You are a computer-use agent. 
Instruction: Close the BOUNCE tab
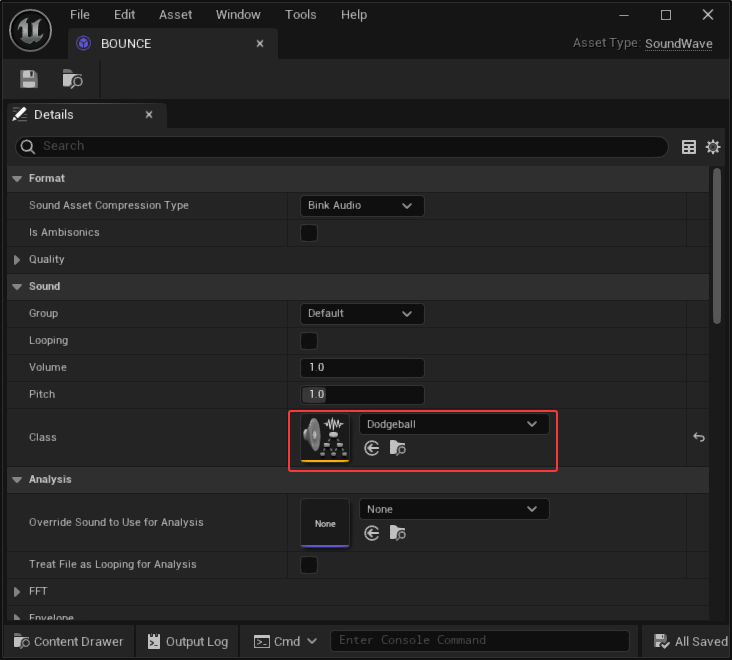(x=260, y=43)
